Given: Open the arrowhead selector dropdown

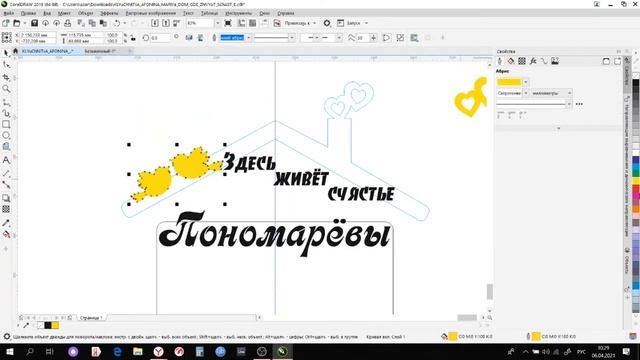Looking at the screenshot, I should pos(339,38).
